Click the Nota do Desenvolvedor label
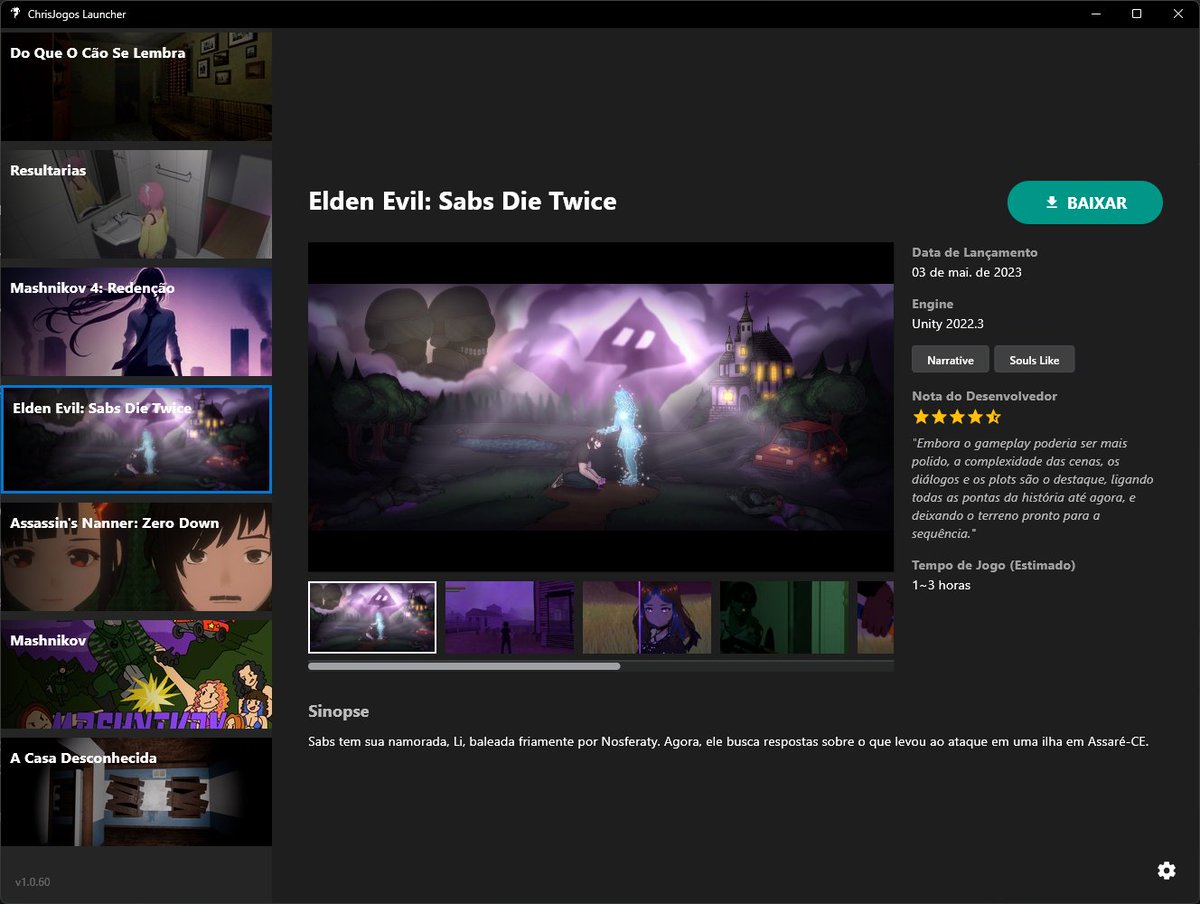This screenshot has height=904, width=1200. pyautogui.click(x=984, y=396)
